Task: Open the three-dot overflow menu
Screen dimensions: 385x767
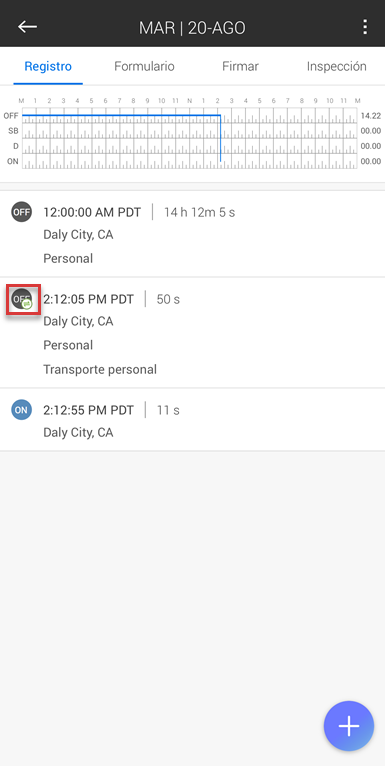Action: [x=365, y=27]
